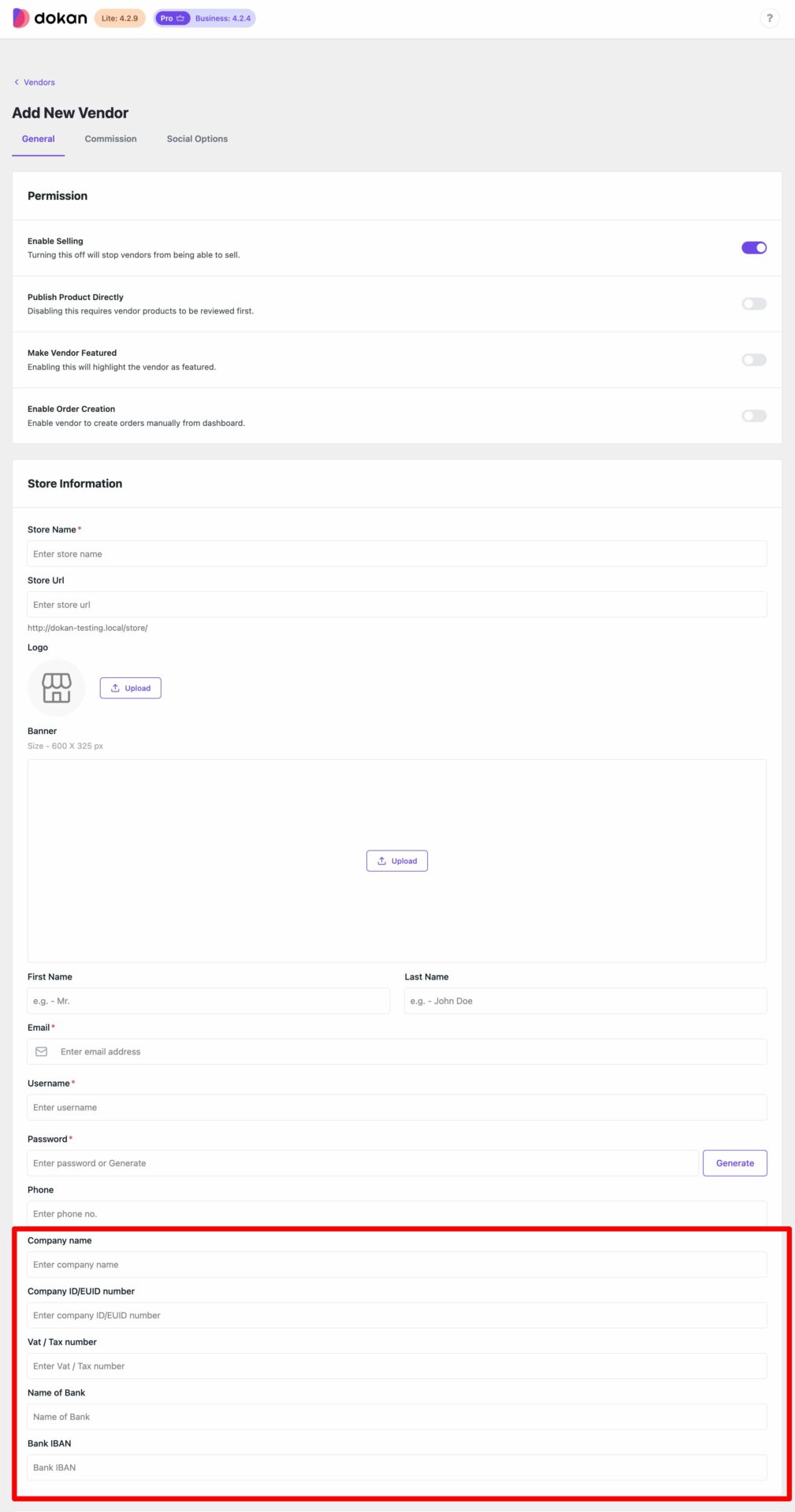The width and height of the screenshot is (795, 1512).
Task: Select the General tab
Action: 38,139
